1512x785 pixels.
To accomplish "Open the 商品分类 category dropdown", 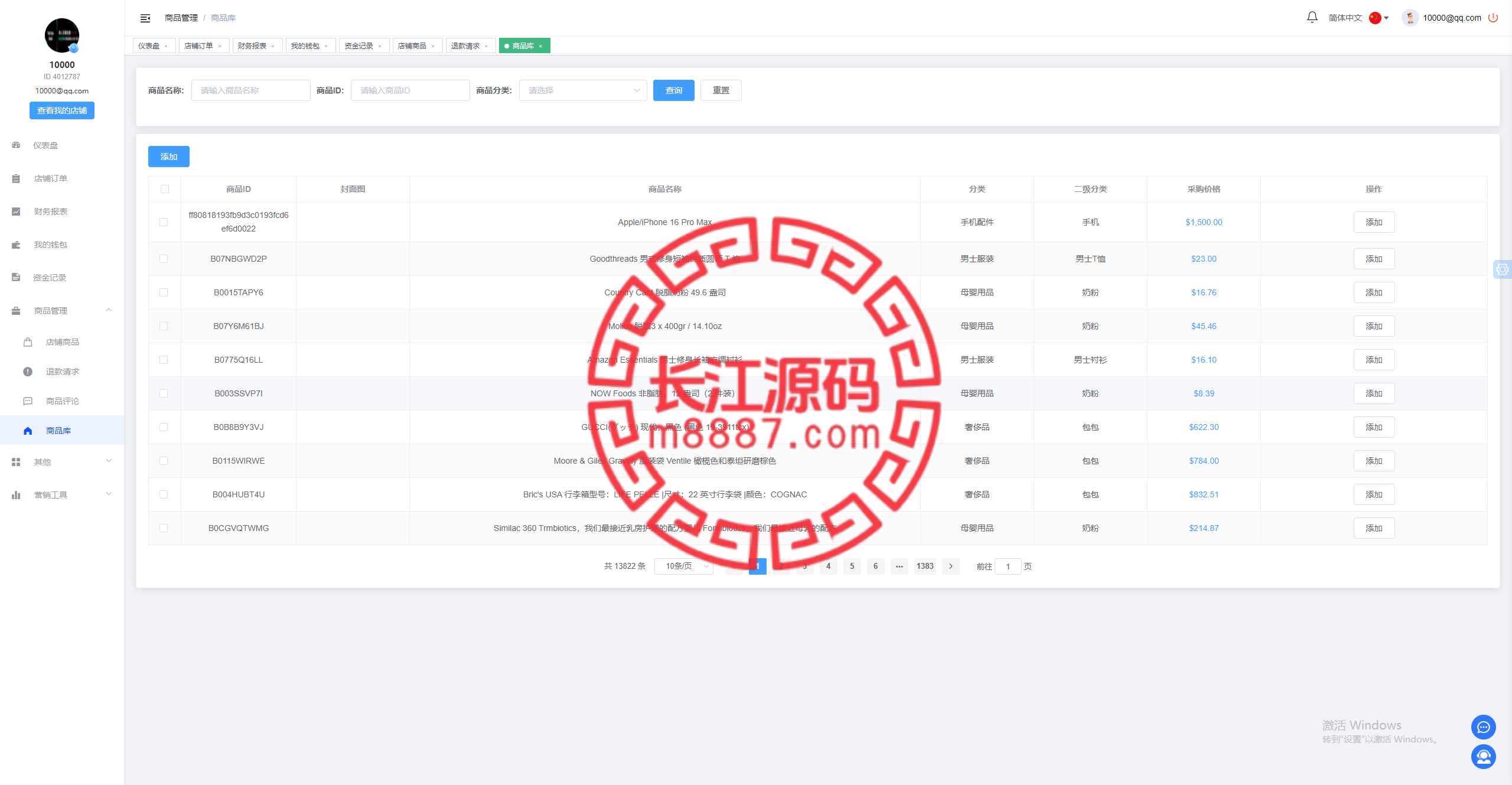I will 583,90.
